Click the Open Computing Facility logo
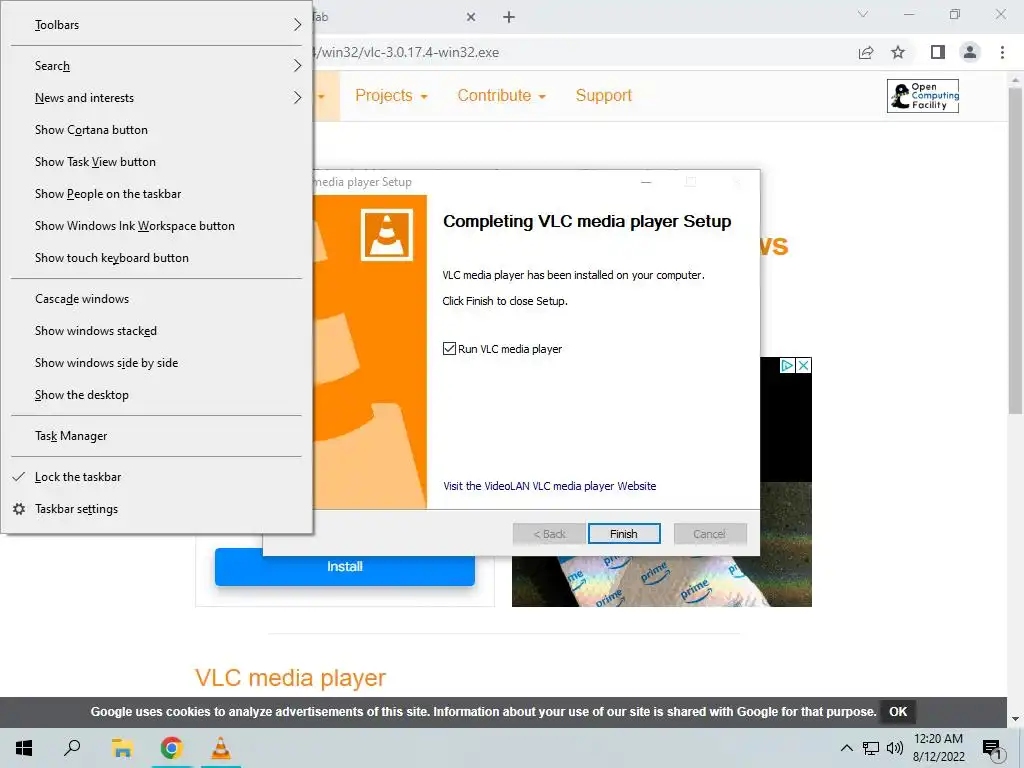 (923, 96)
